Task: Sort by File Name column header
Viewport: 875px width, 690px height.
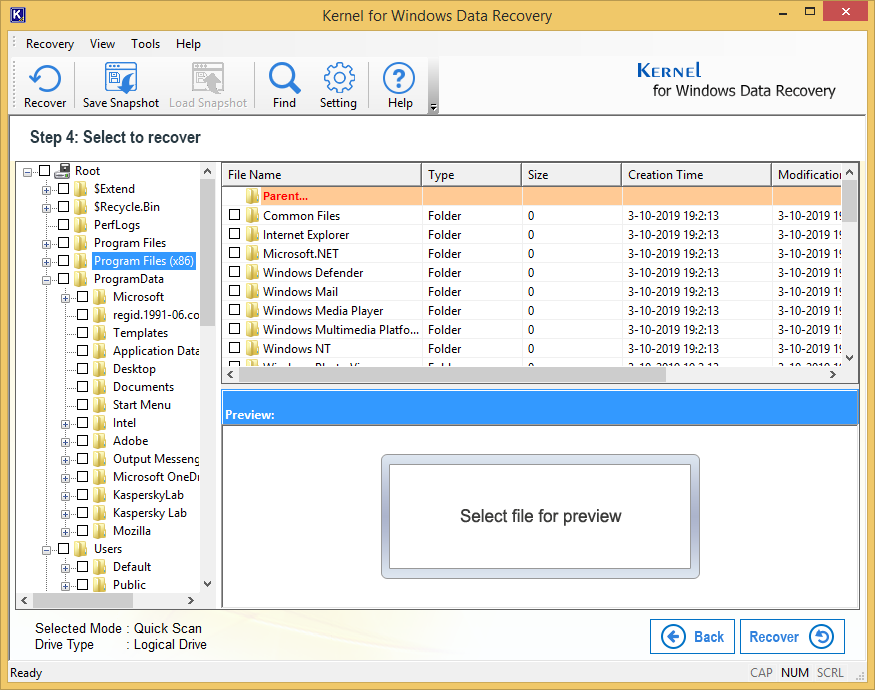Action: 321,175
